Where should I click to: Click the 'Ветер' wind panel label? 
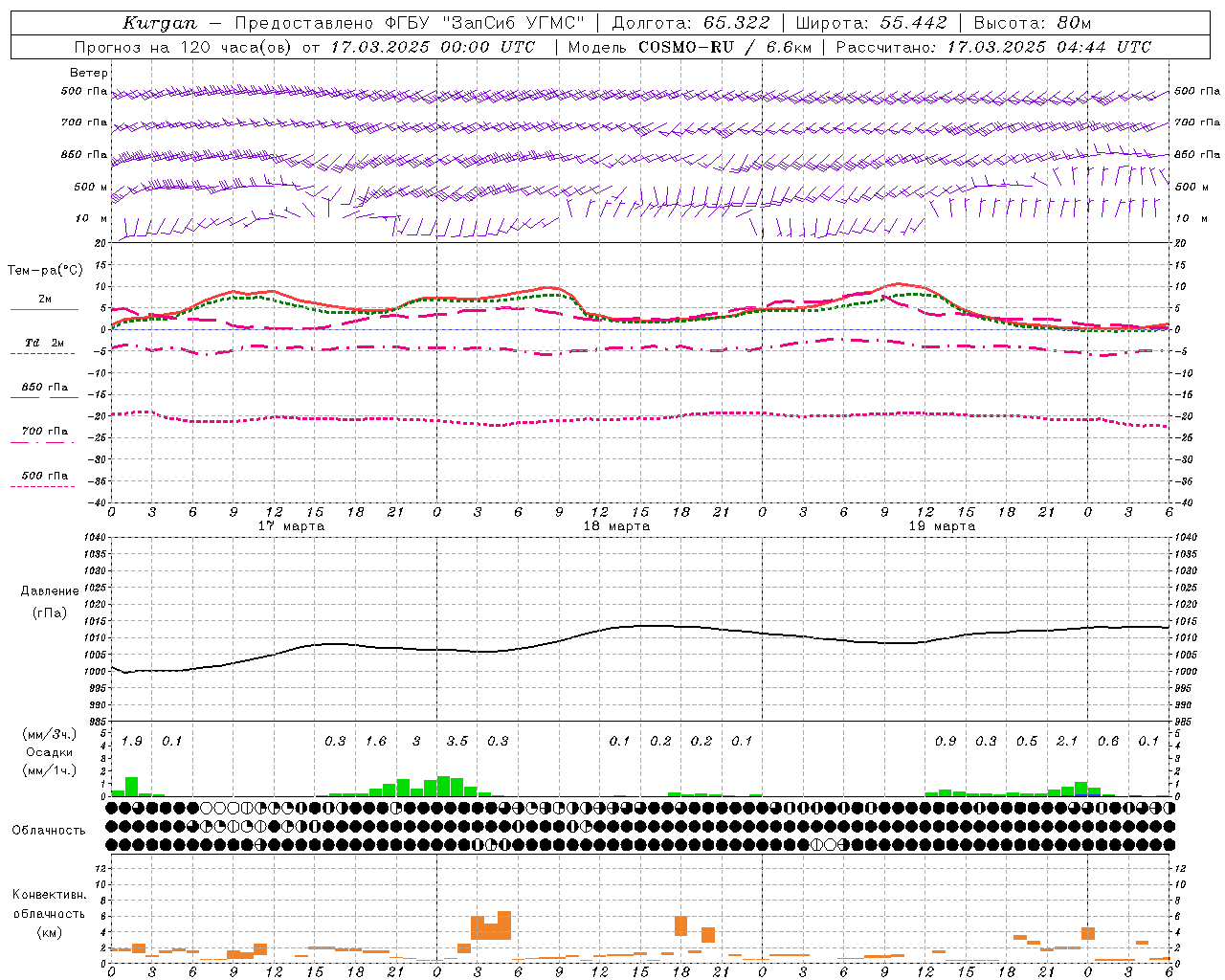point(89,73)
